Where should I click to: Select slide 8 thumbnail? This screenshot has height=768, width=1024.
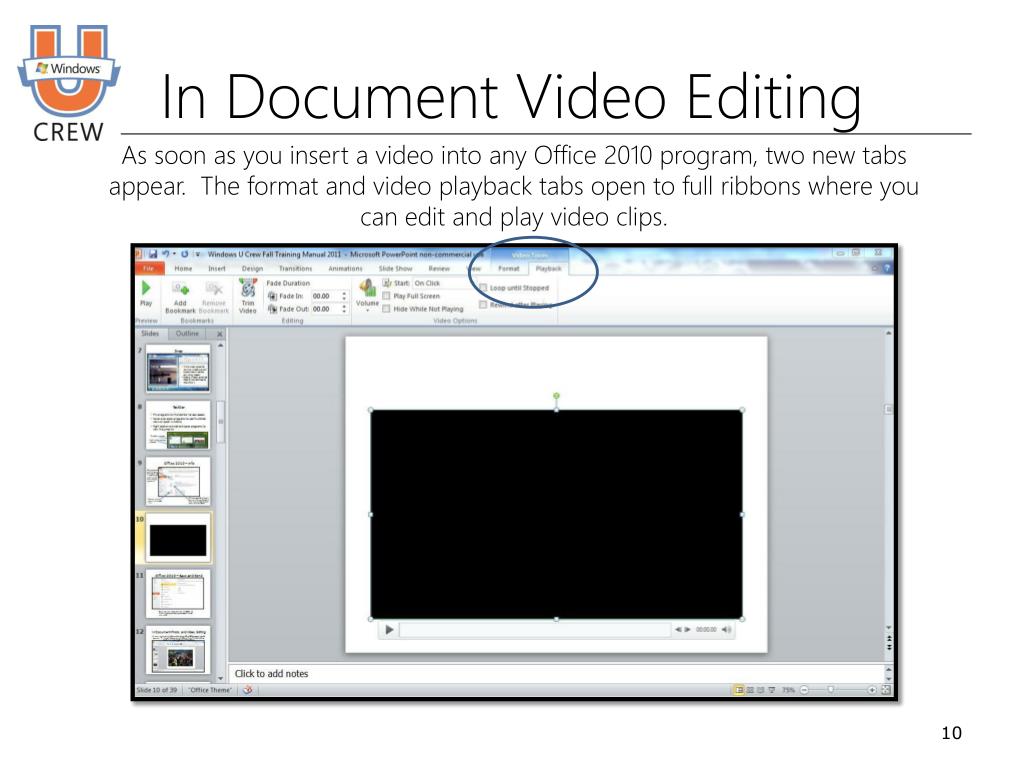point(178,425)
